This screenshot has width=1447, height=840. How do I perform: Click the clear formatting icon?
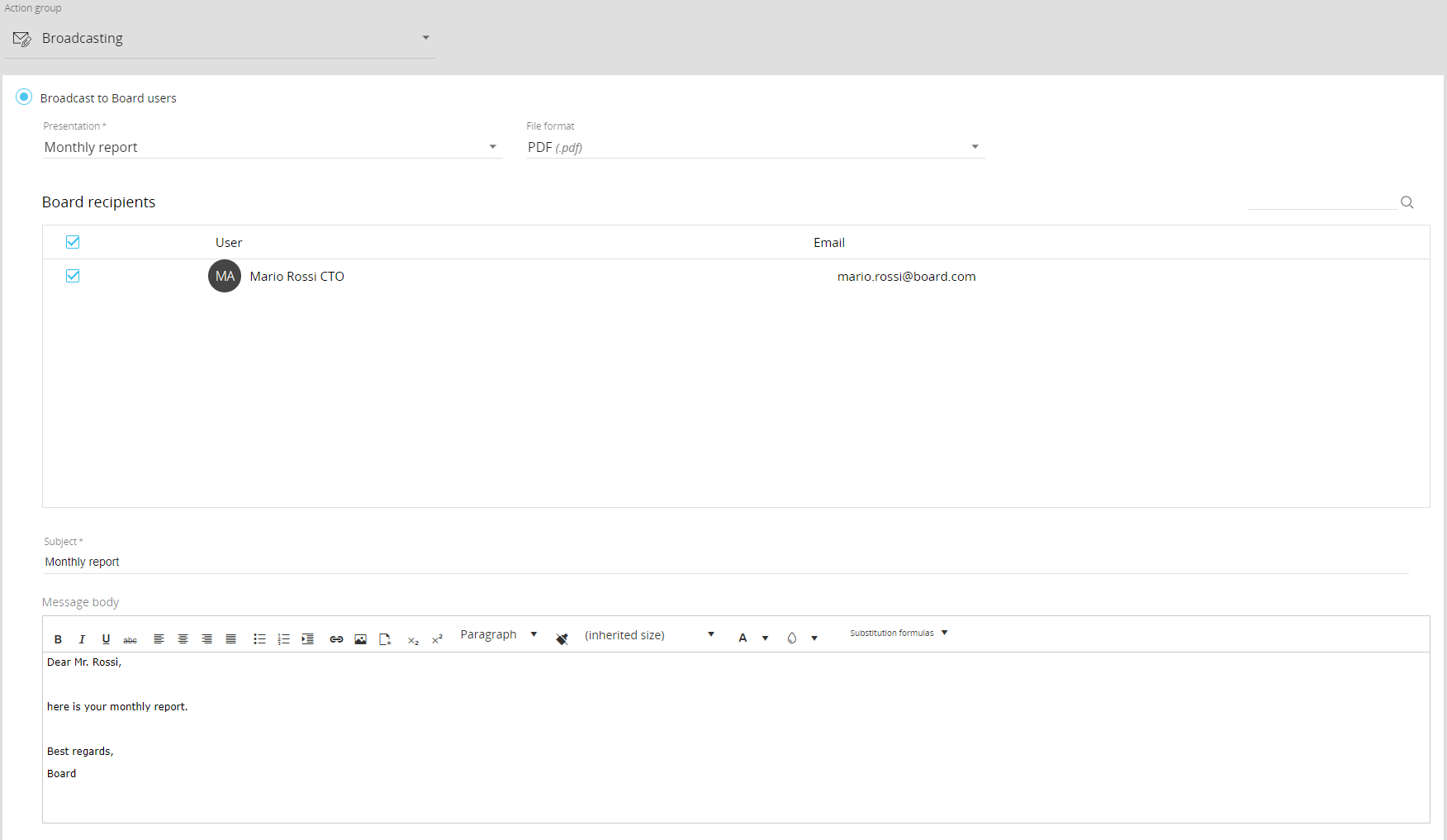point(562,639)
